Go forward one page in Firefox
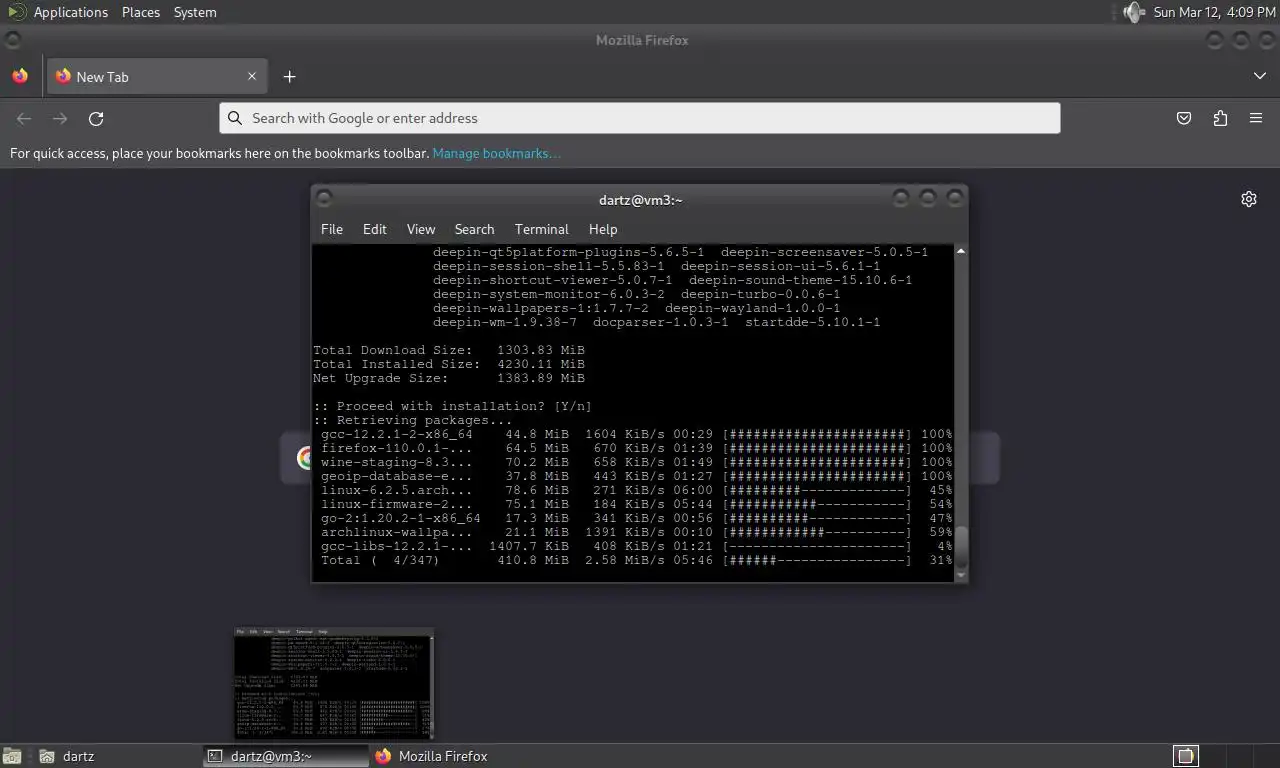 (x=60, y=118)
